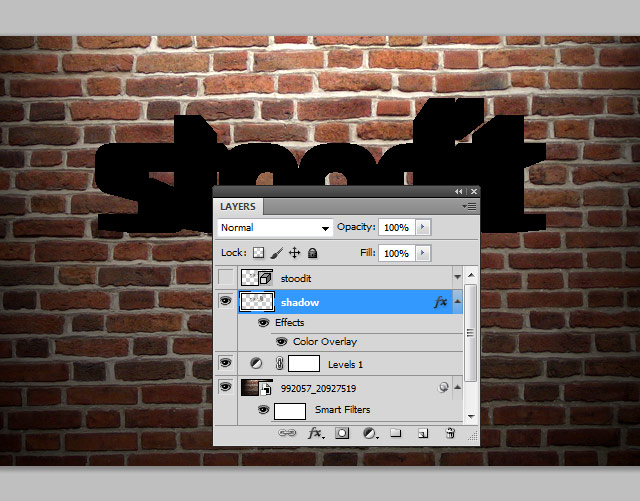The height and width of the screenshot is (501, 640).
Task: Click the Smart Filters mask thumbnail
Action: [290, 411]
